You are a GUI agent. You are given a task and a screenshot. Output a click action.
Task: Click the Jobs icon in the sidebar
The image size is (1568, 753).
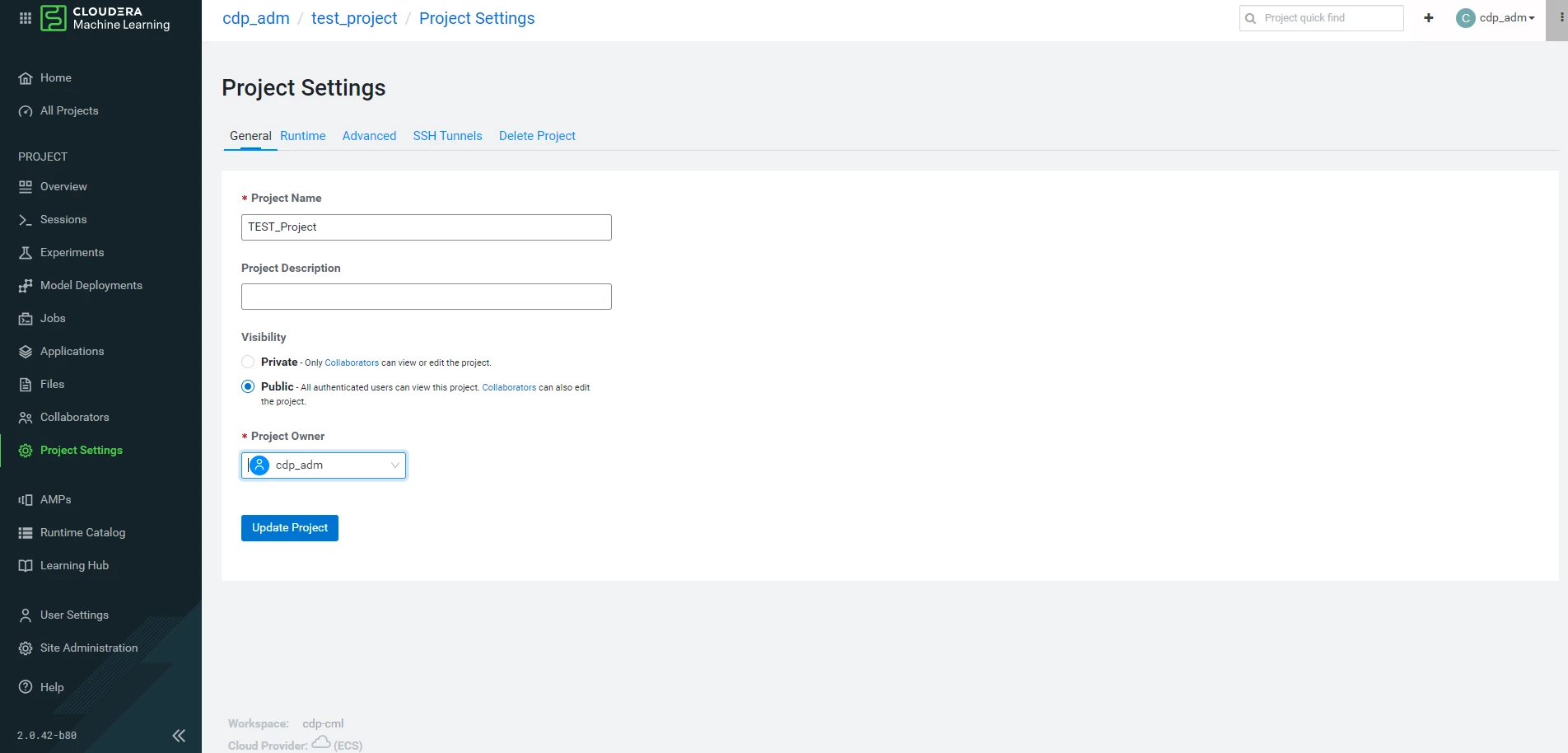coord(26,319)
